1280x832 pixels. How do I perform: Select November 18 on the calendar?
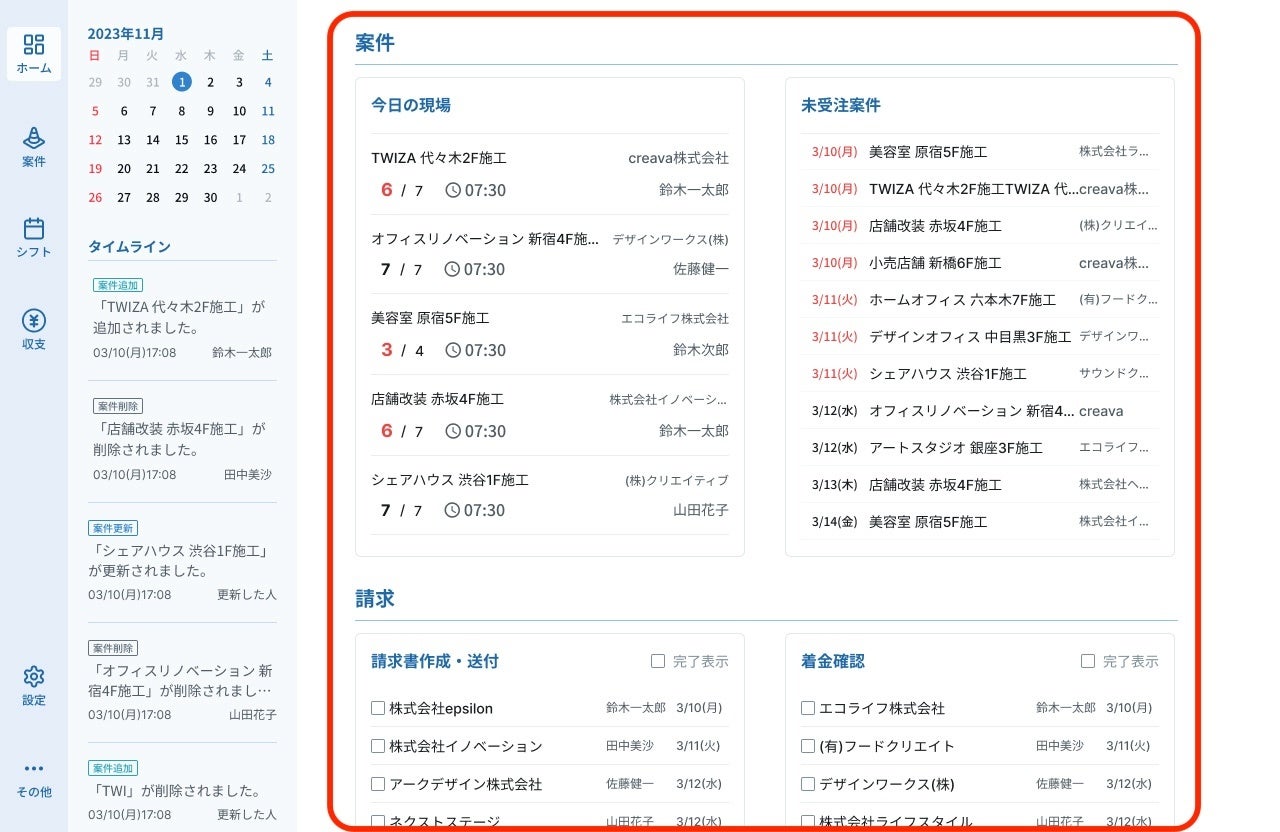click(x=268, y=140)
